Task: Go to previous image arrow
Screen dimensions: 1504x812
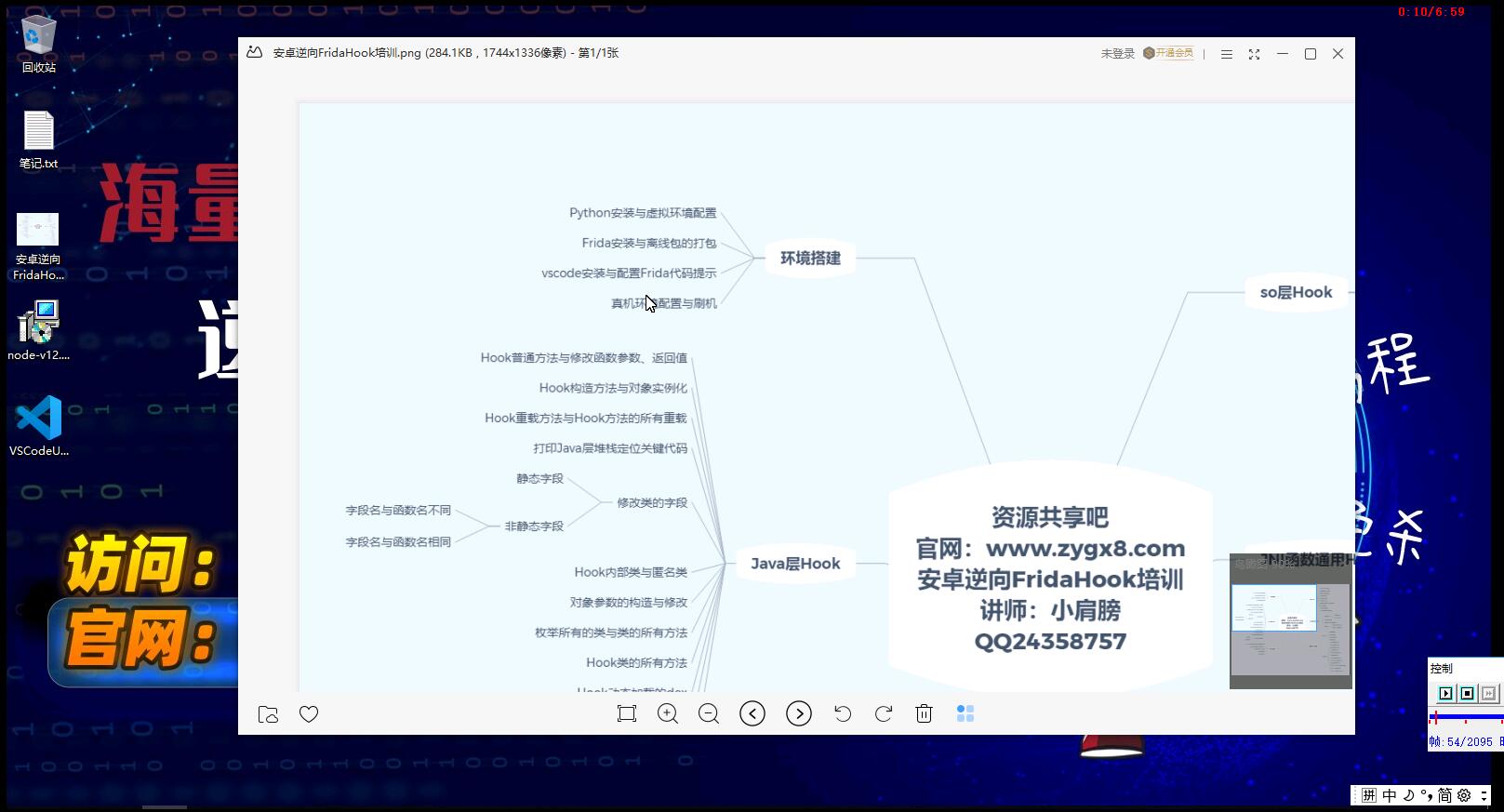Action: [x=752, y=713]
